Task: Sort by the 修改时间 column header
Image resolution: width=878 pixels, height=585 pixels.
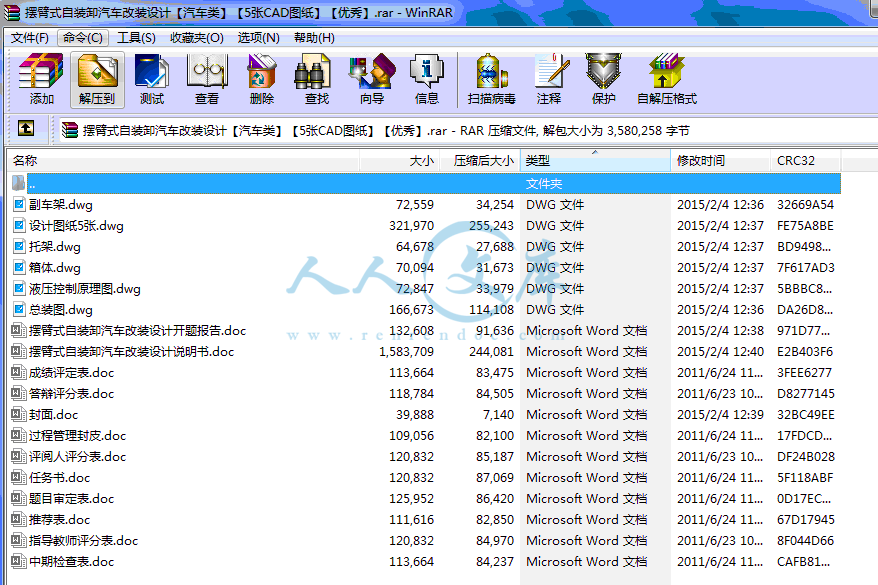Action: pos(721,161)
